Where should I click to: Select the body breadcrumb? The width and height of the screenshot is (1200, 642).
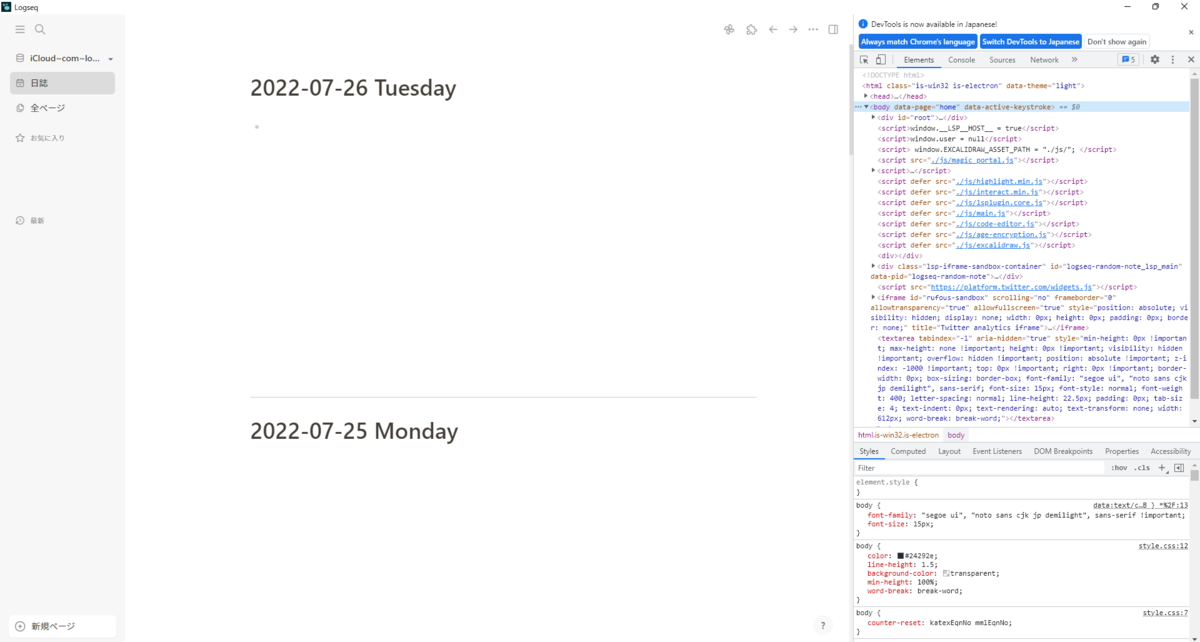[956, 435]
